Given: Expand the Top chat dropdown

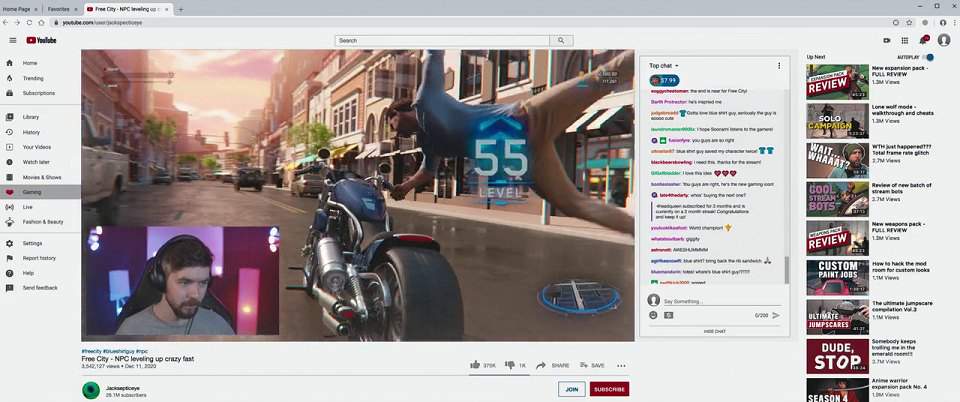Looking at the screenshot, I should 664,65.
